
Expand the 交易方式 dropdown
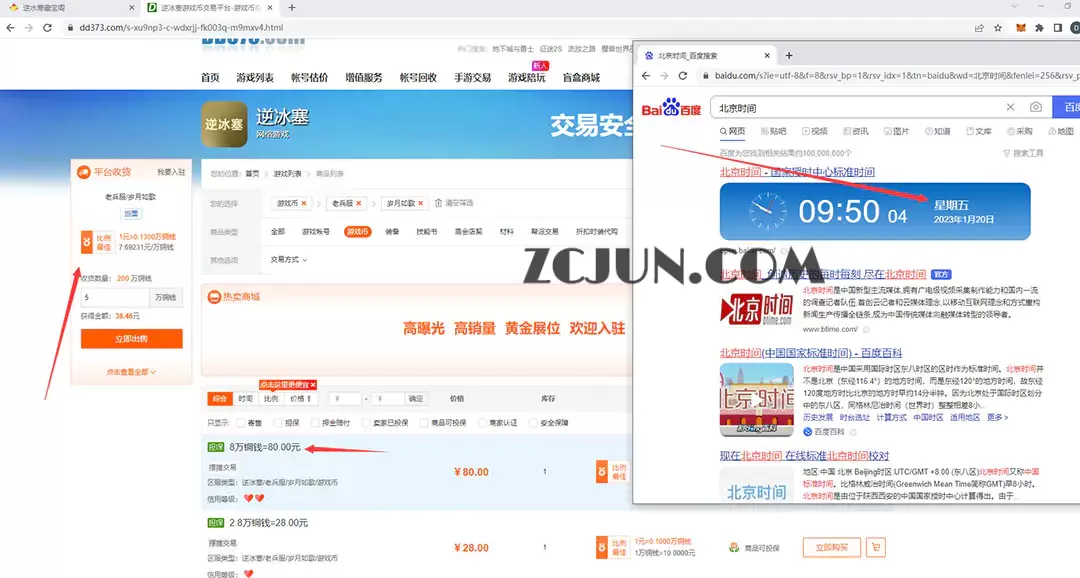pos(288,260)
